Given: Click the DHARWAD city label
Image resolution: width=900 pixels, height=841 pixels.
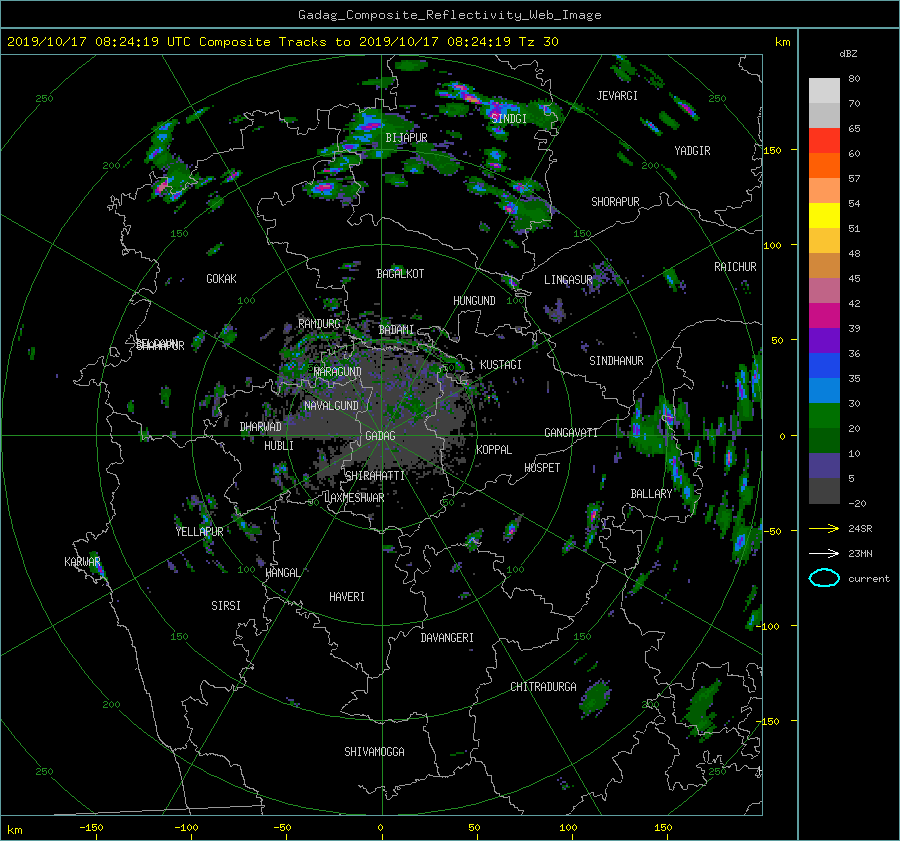Looking at the screenshot, I should (x=261, y=427).
